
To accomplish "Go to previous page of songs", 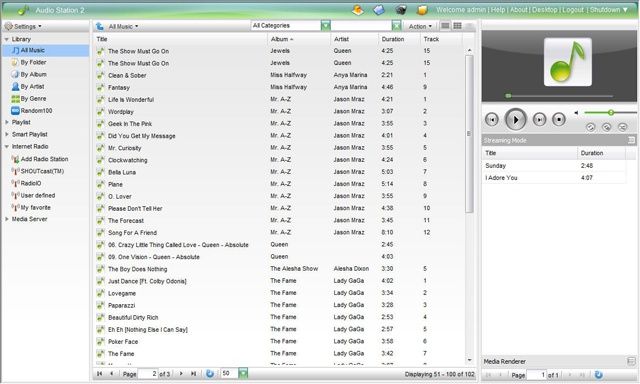I will coord(111,373).
